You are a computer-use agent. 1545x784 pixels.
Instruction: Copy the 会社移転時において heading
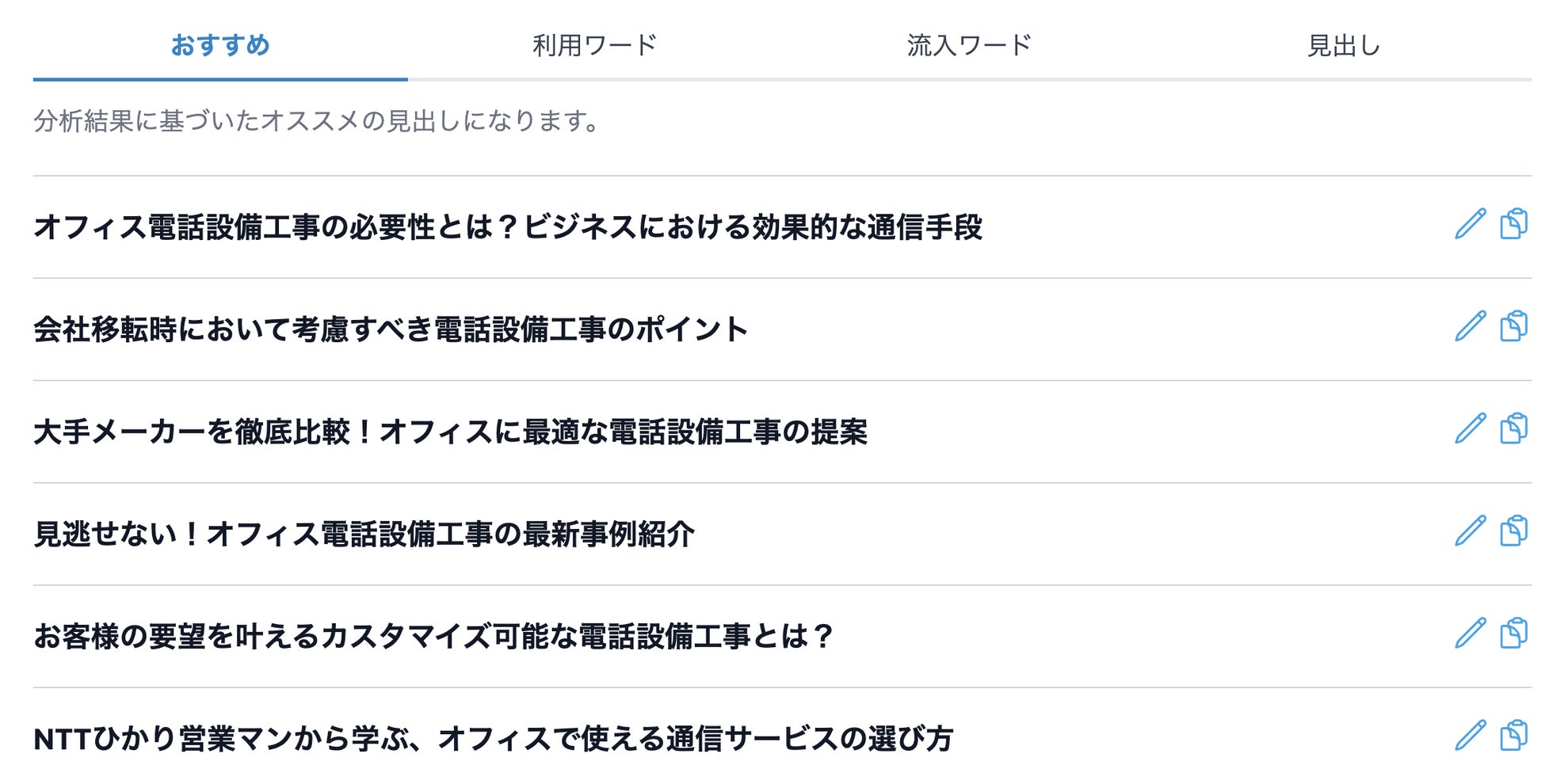pos(1513,326)
